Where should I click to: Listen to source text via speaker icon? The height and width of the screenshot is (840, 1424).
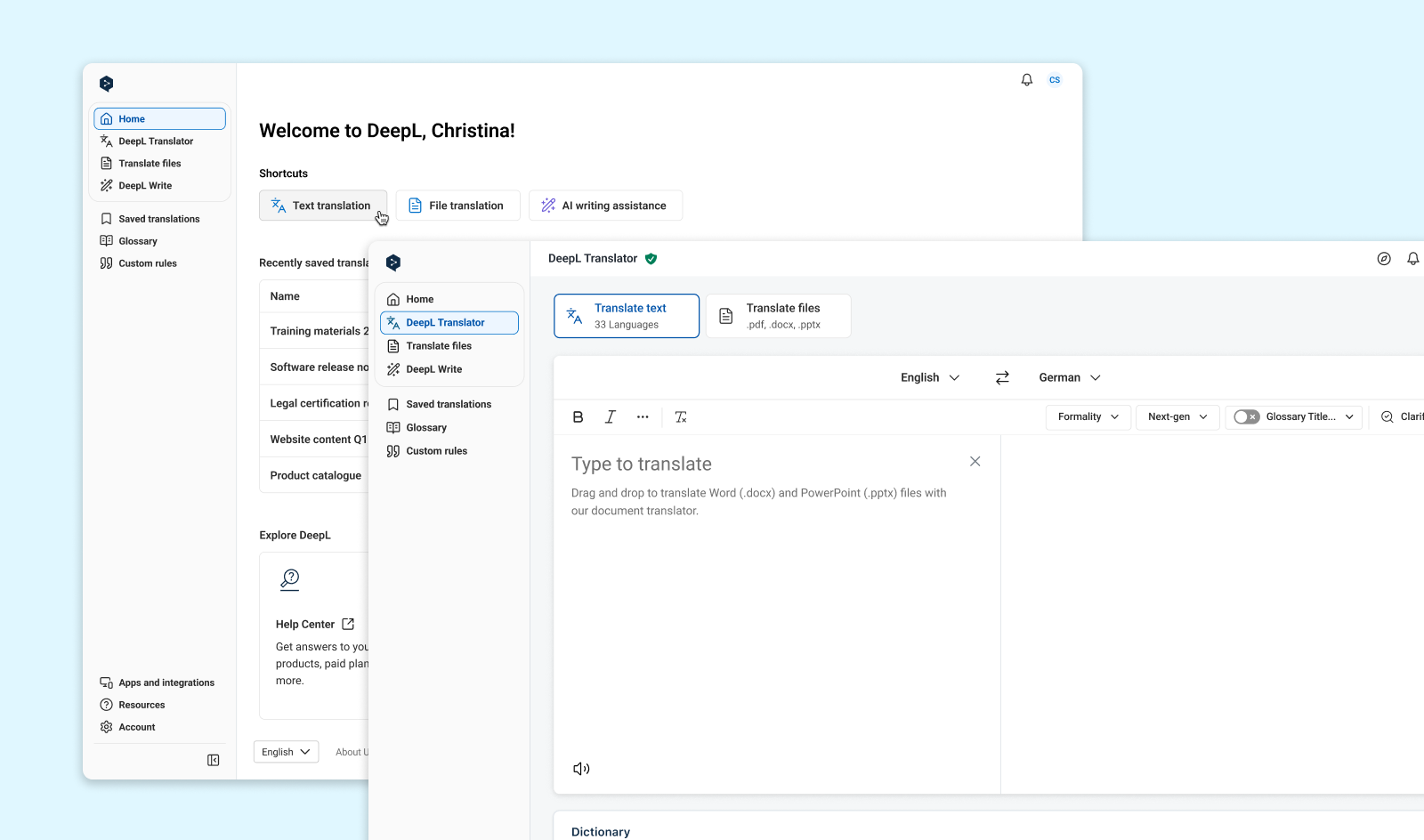581,769
